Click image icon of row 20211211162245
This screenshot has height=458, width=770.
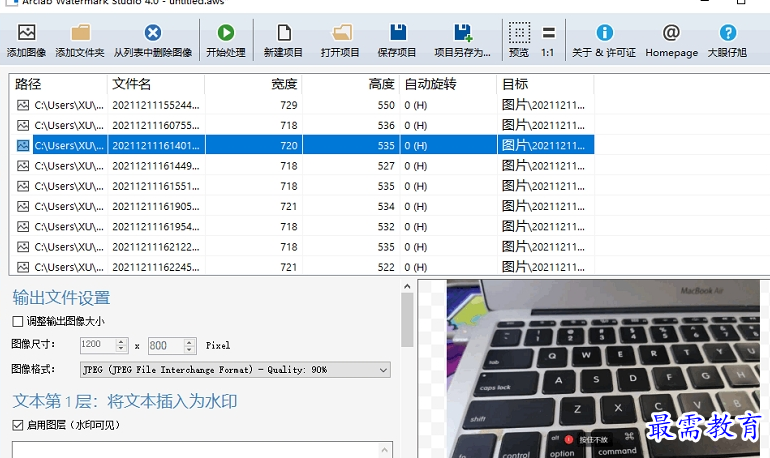click(x=23, y=267)
